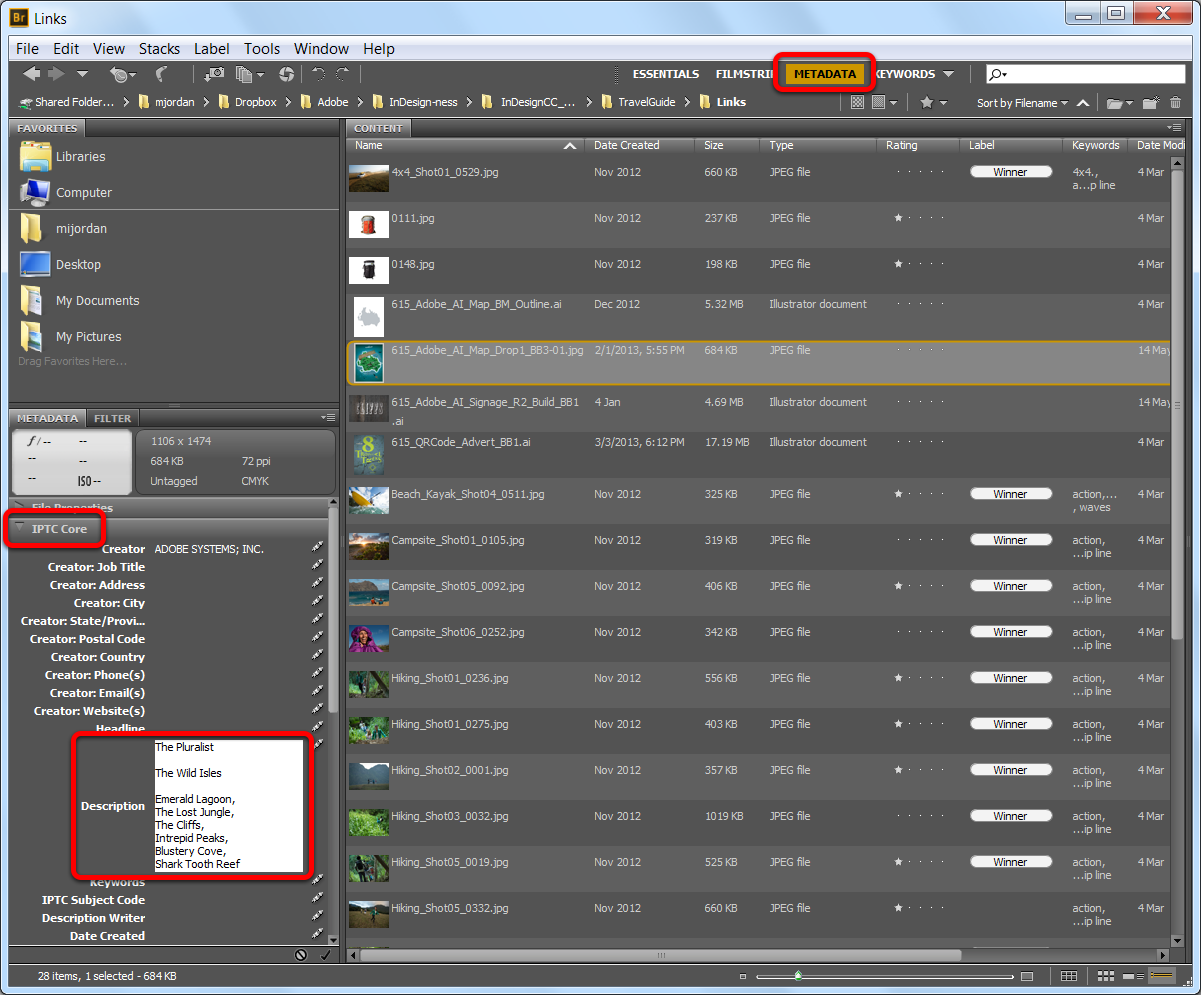Open the refine stacked pages icon
The image size is (1201, 995).
click(x=249, y=74)
